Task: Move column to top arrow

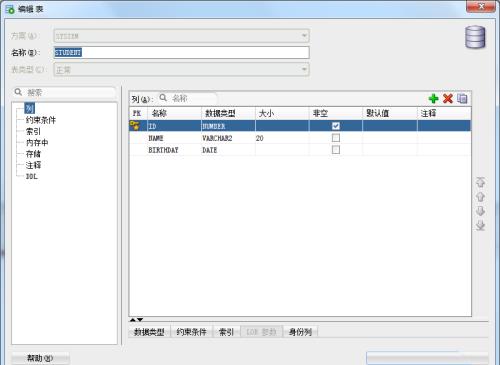Action: (x=480, y=182)
